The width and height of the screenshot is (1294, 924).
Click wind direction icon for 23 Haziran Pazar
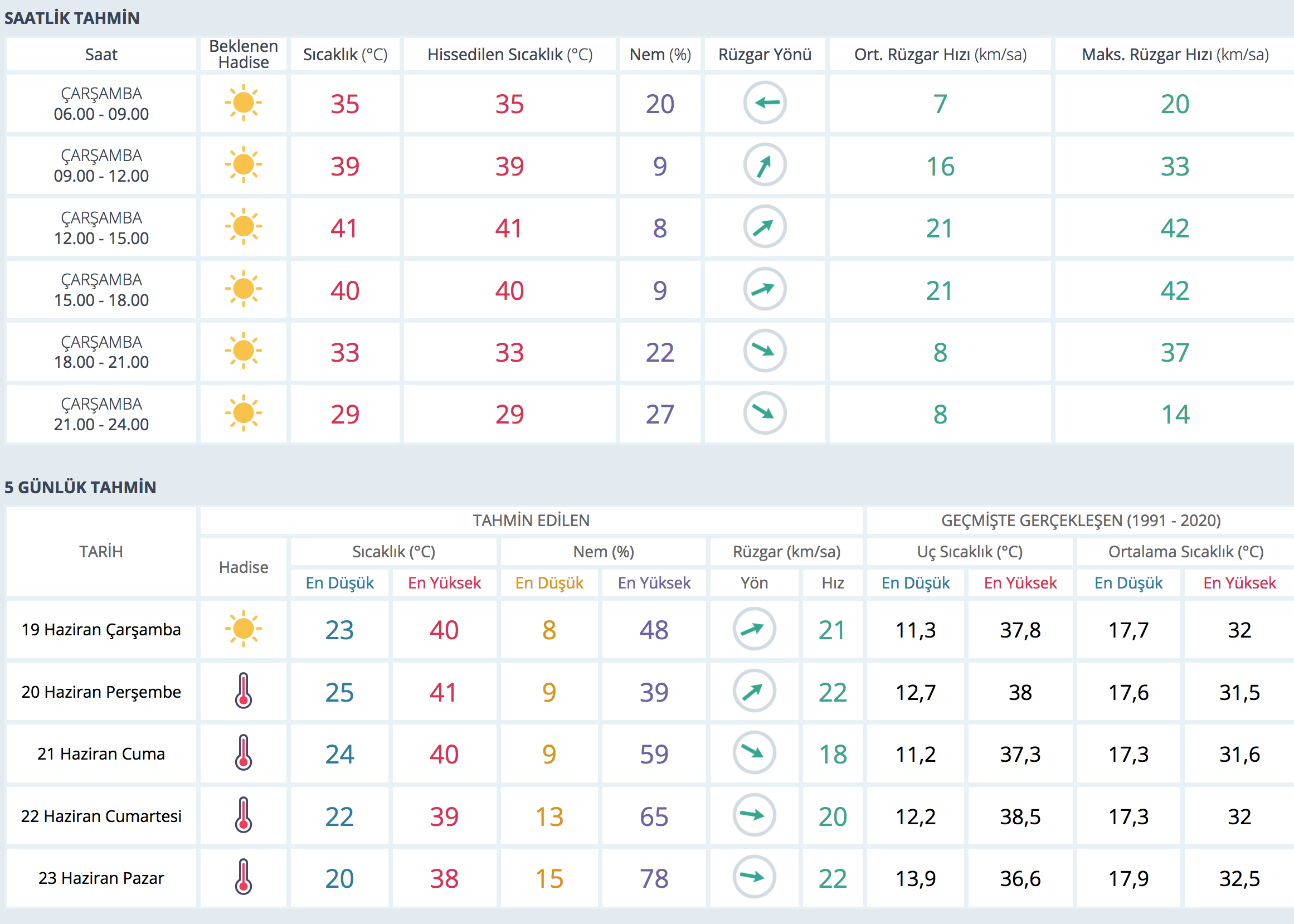(x=754, y=877)
